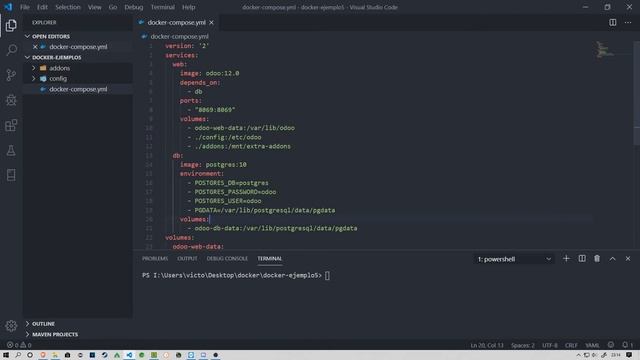Click the editor minimap preview
640x360 pixels.
604,49
